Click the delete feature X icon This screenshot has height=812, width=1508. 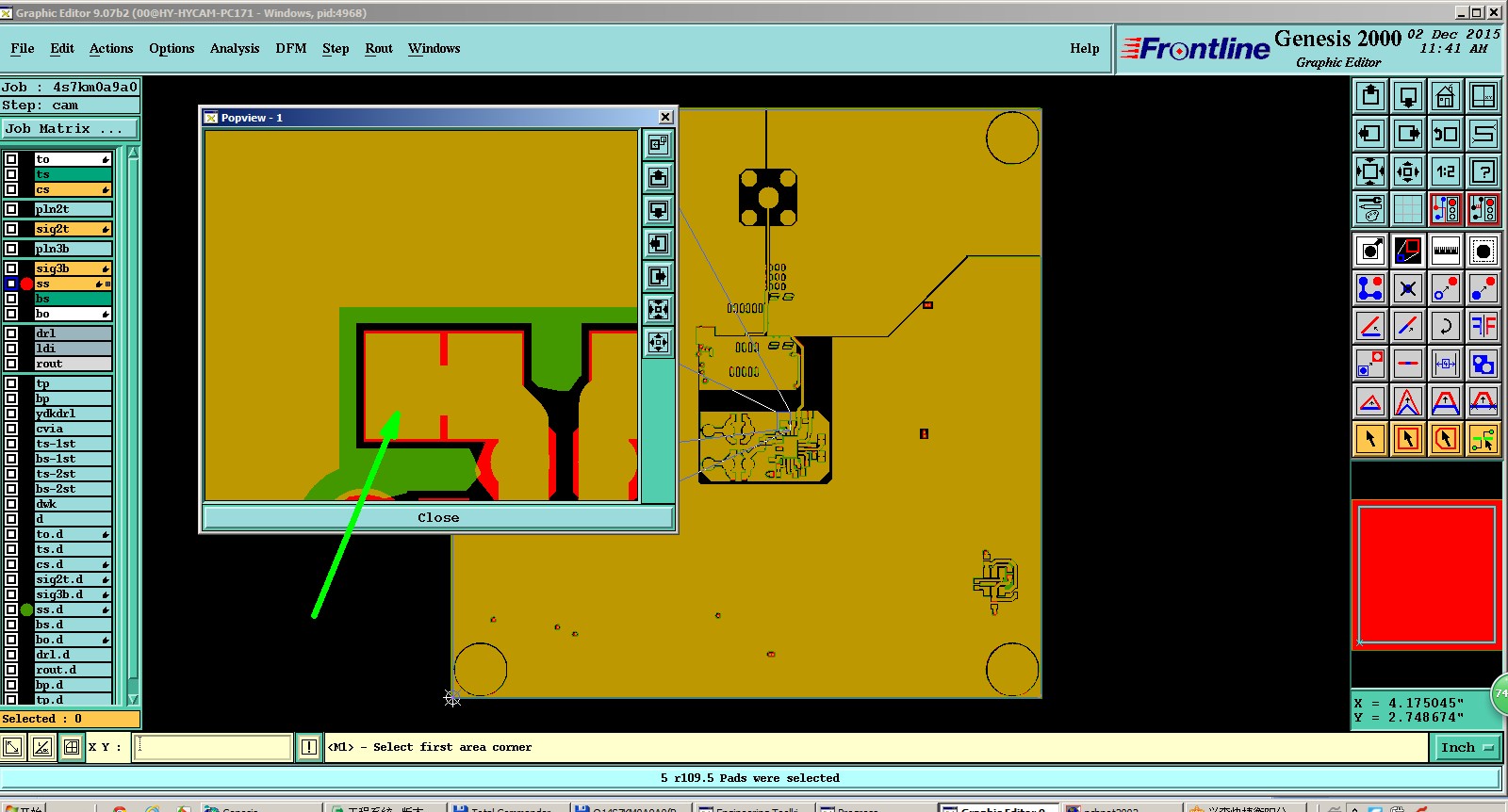coord(1408,288)
